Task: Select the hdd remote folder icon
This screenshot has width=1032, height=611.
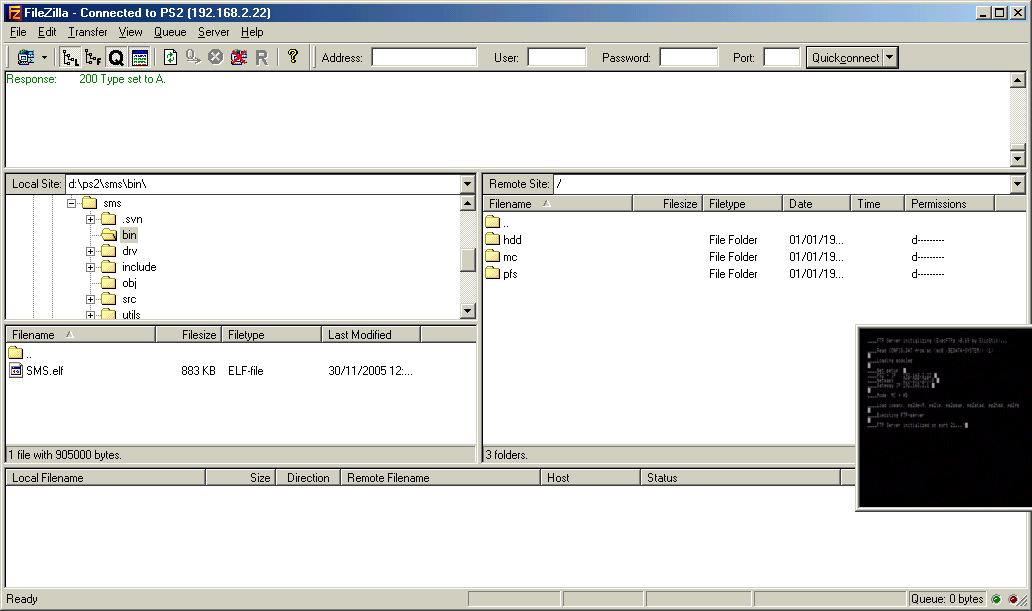Action: [492, 239]
